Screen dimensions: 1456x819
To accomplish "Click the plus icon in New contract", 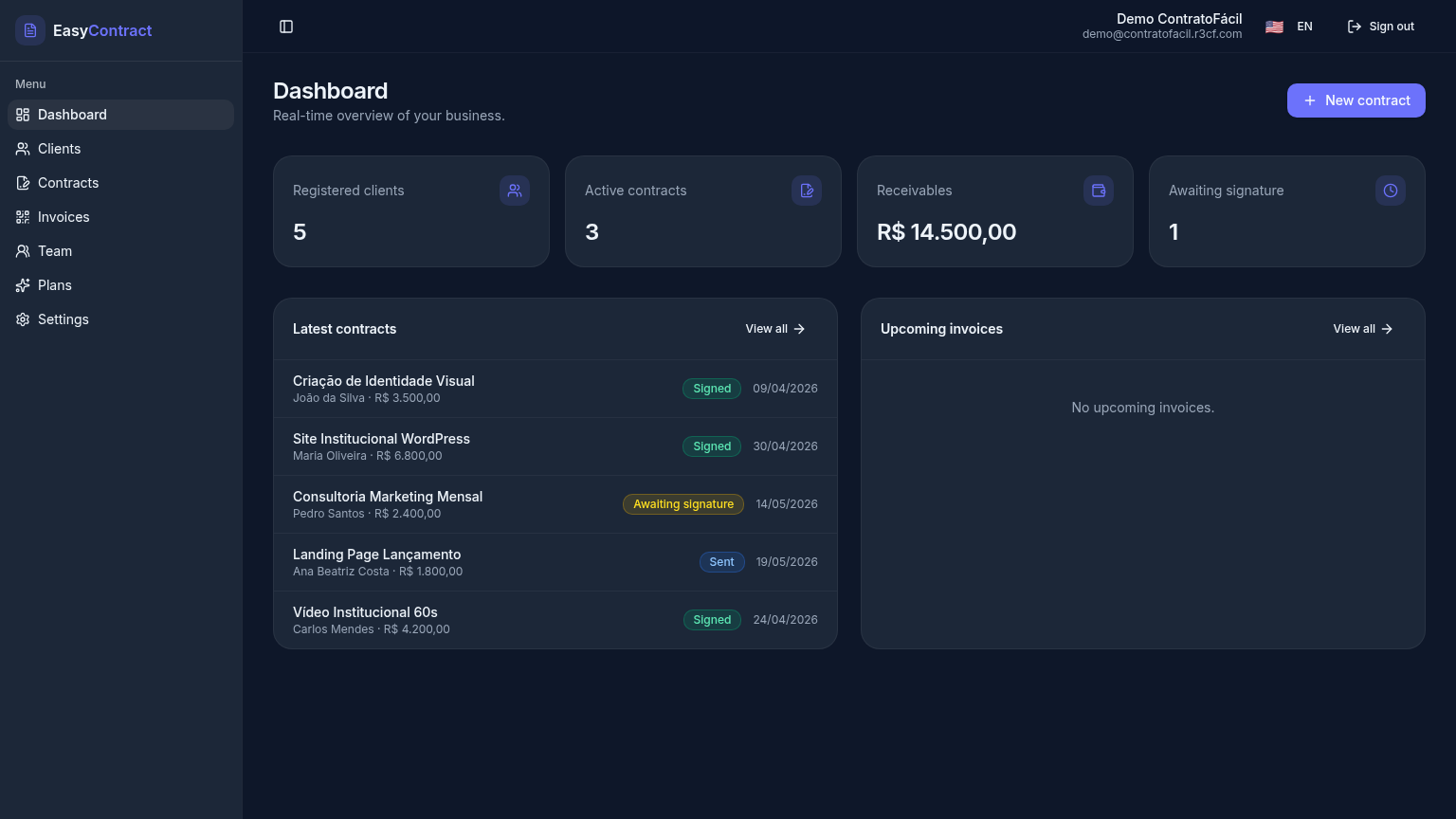I will 1310,100.
